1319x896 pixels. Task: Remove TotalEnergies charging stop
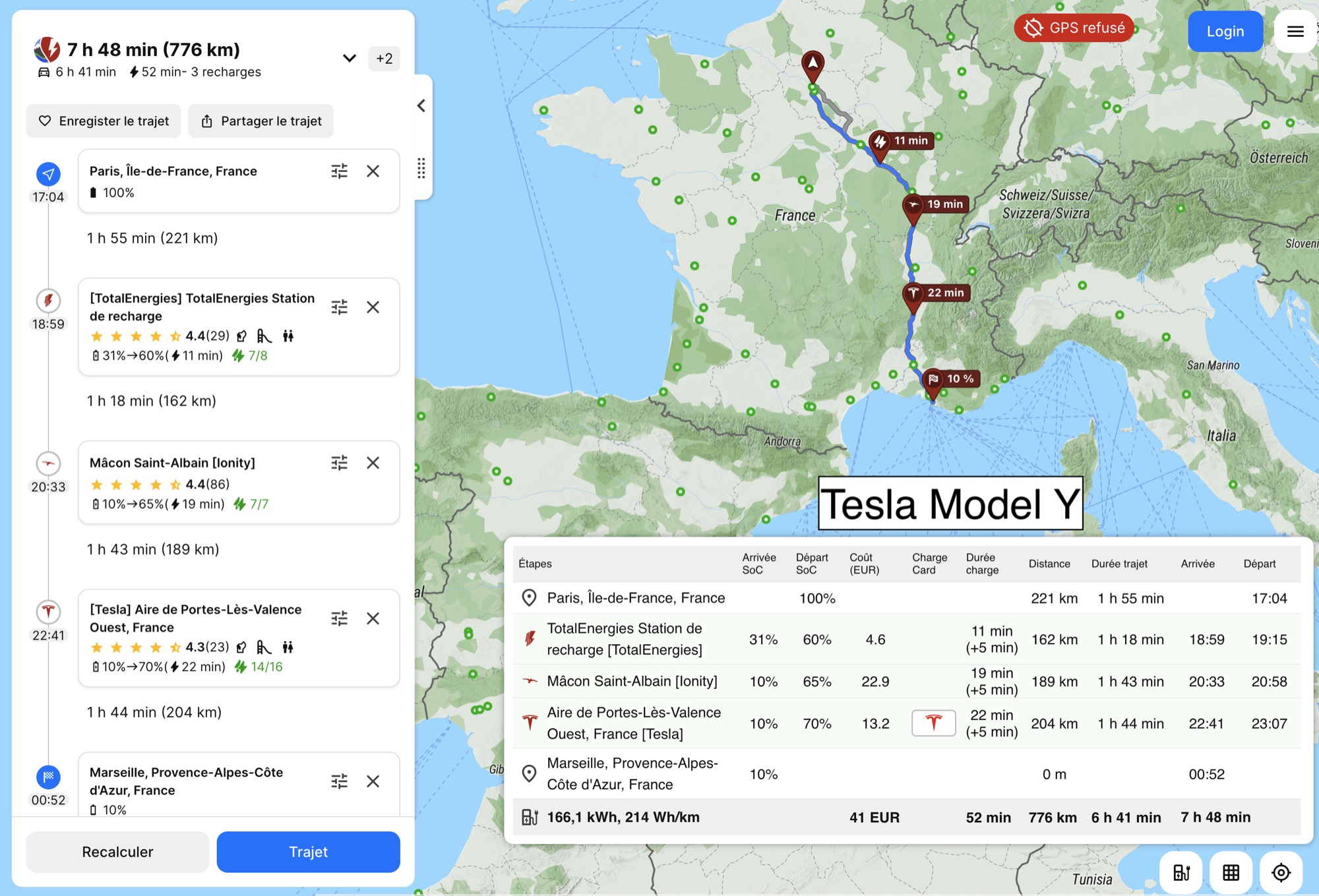373,307
